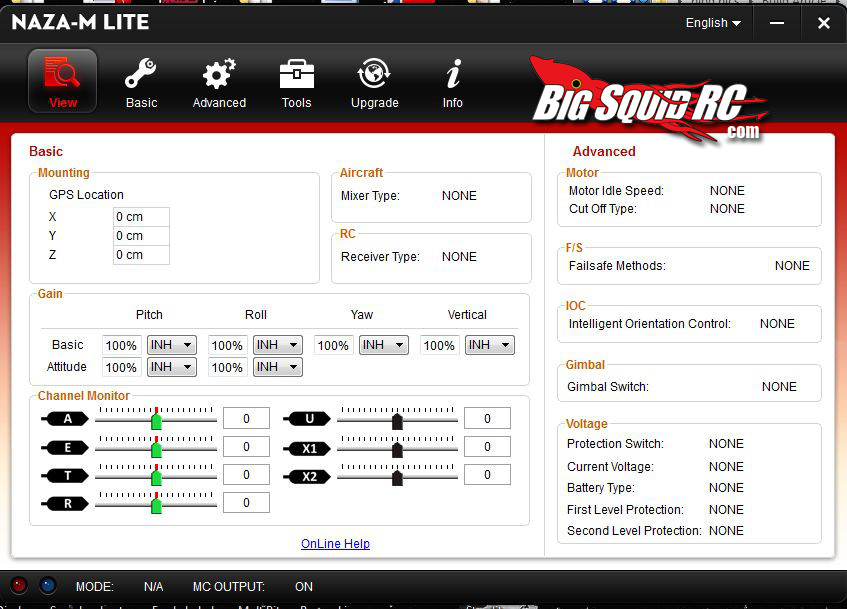Click Basic Vertical gain percent field
This screenshot has height=609, width=847.
(439, 345)
